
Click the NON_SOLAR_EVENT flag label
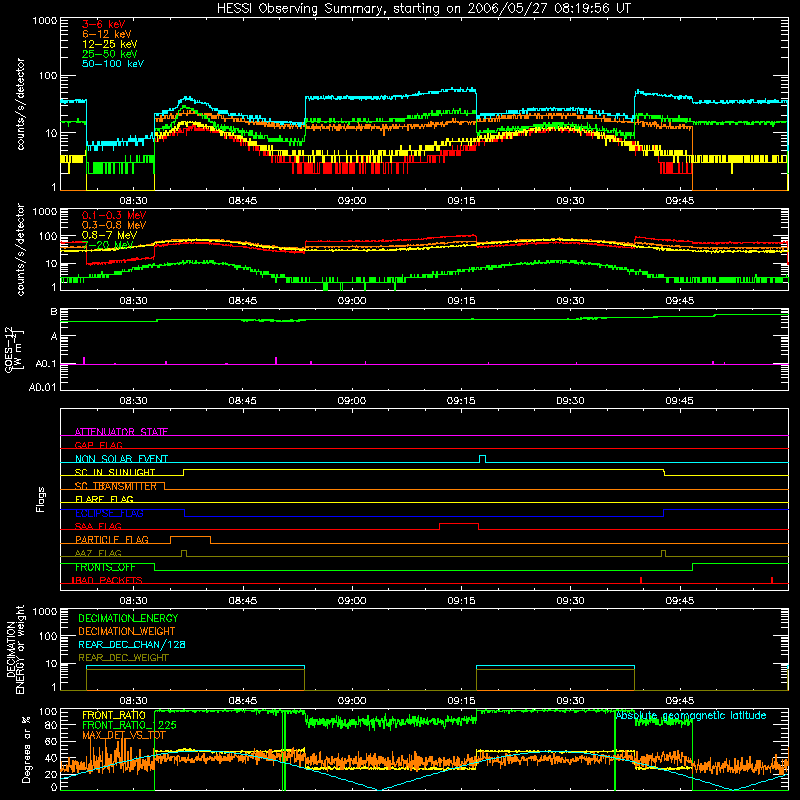(x=121, y=459)
